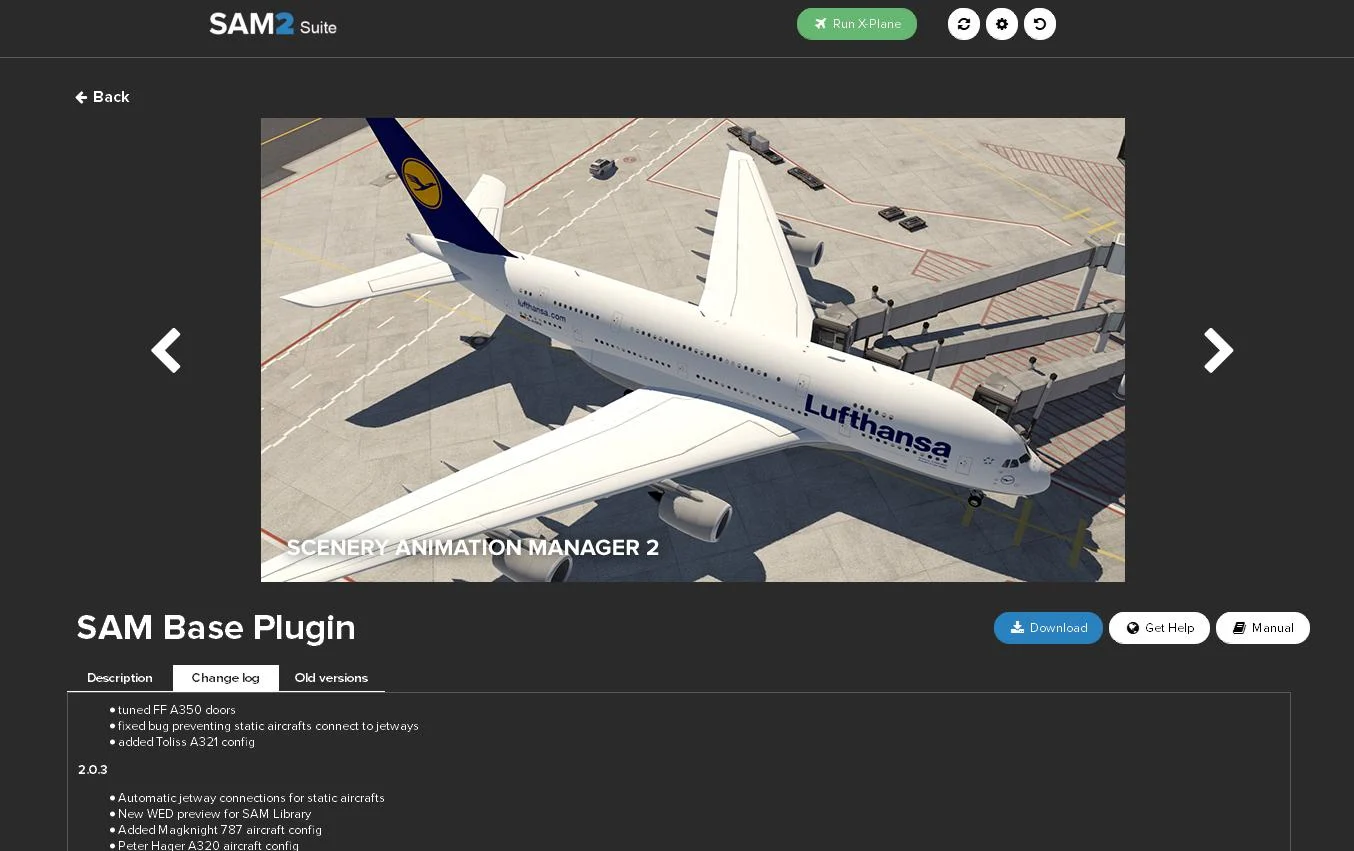The width and height of the screenshot is (1354, 851).
Task: Click the 2.0.3 version heading
Action: tap(93, 770)
